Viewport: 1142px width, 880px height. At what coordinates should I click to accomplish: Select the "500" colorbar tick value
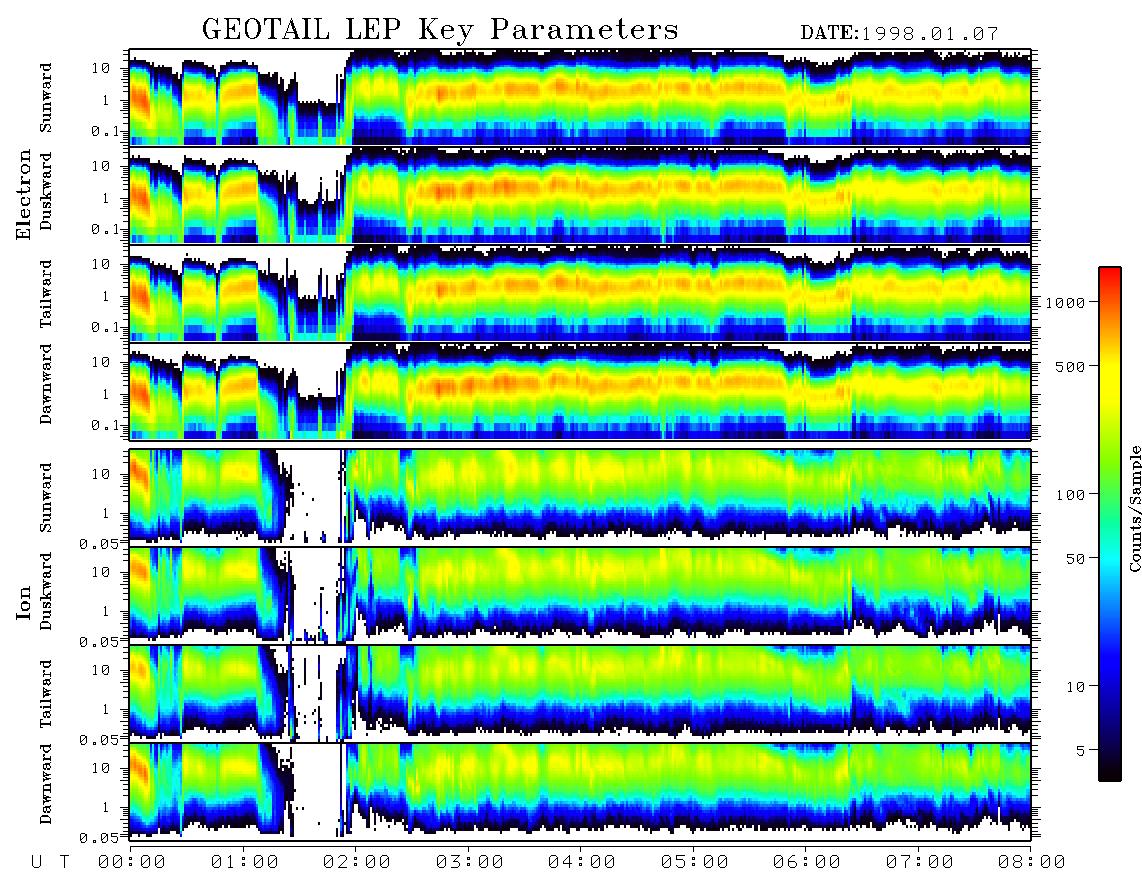(x=1070, y=366)
